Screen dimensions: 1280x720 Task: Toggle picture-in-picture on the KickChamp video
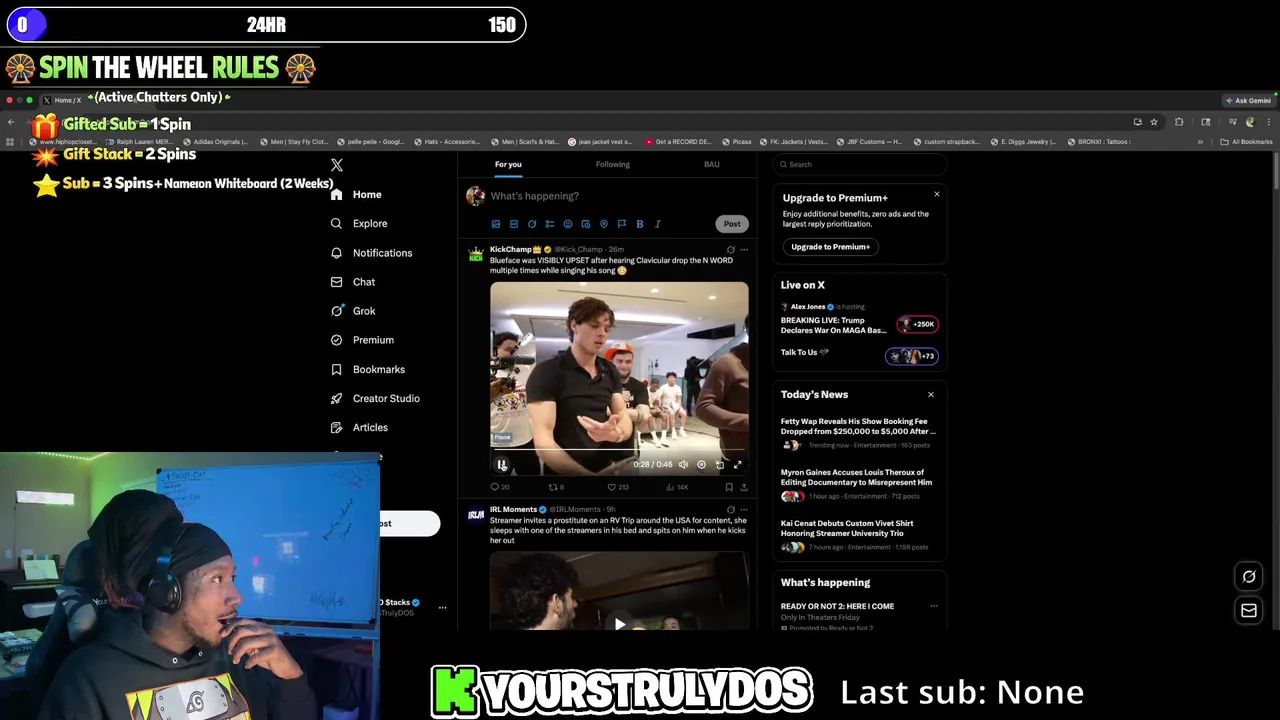click(x=719, y=464)
